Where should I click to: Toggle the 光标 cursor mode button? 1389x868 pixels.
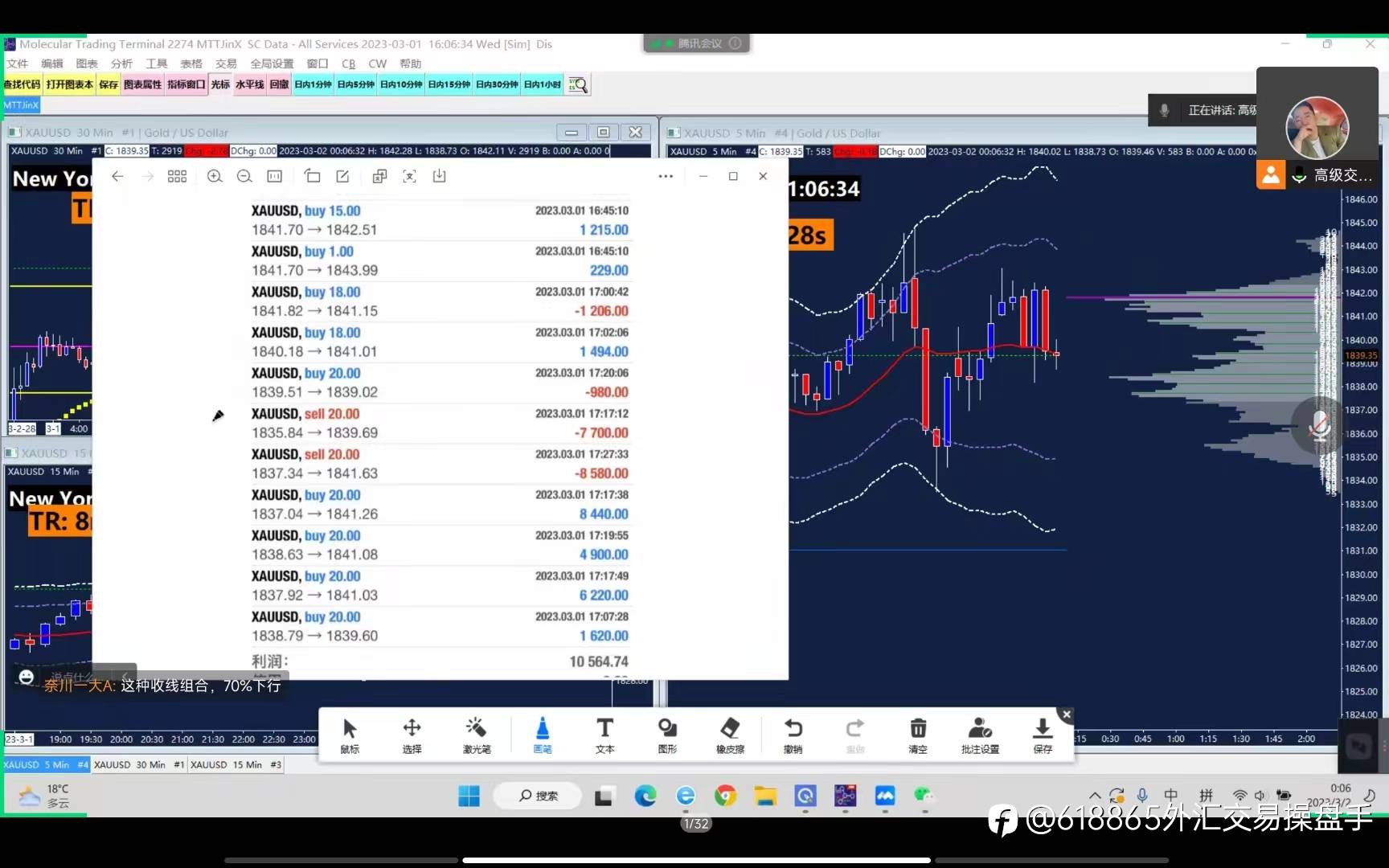click(220, 84)
